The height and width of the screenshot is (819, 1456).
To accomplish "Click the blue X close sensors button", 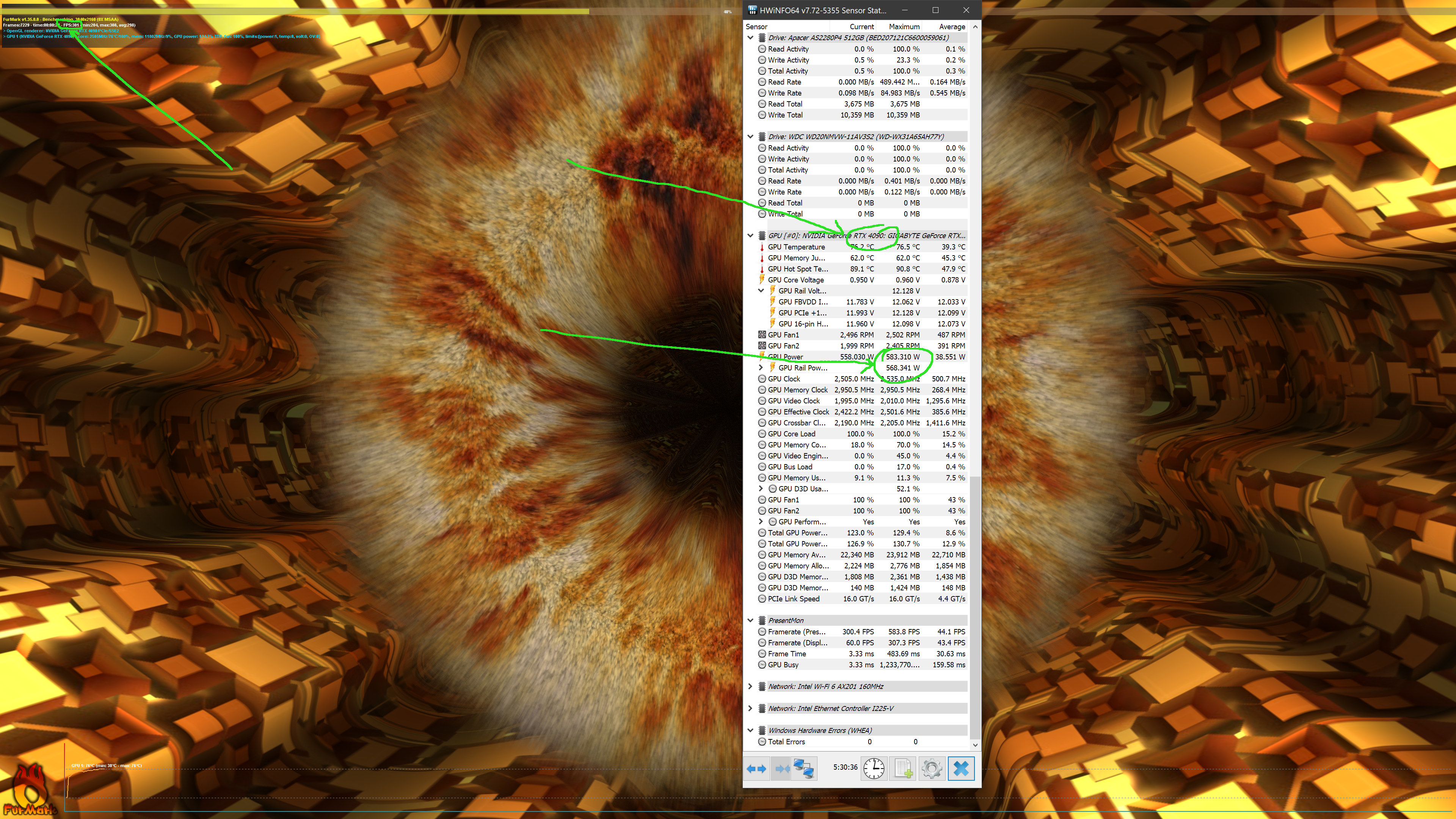I will tap(961, 769).
